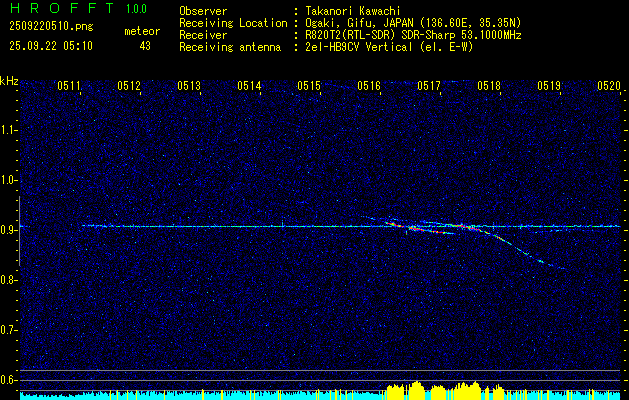The width and height of the screenshot is (629, 400).
Task: Click the 0517 time marker
Action: [429, 85]
